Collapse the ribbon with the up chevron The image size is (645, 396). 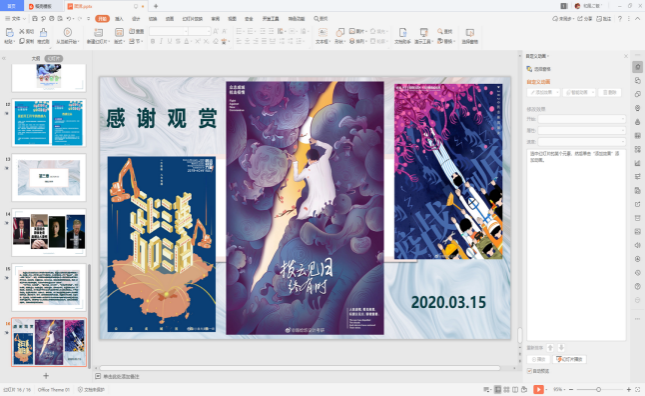click(638, 19)
